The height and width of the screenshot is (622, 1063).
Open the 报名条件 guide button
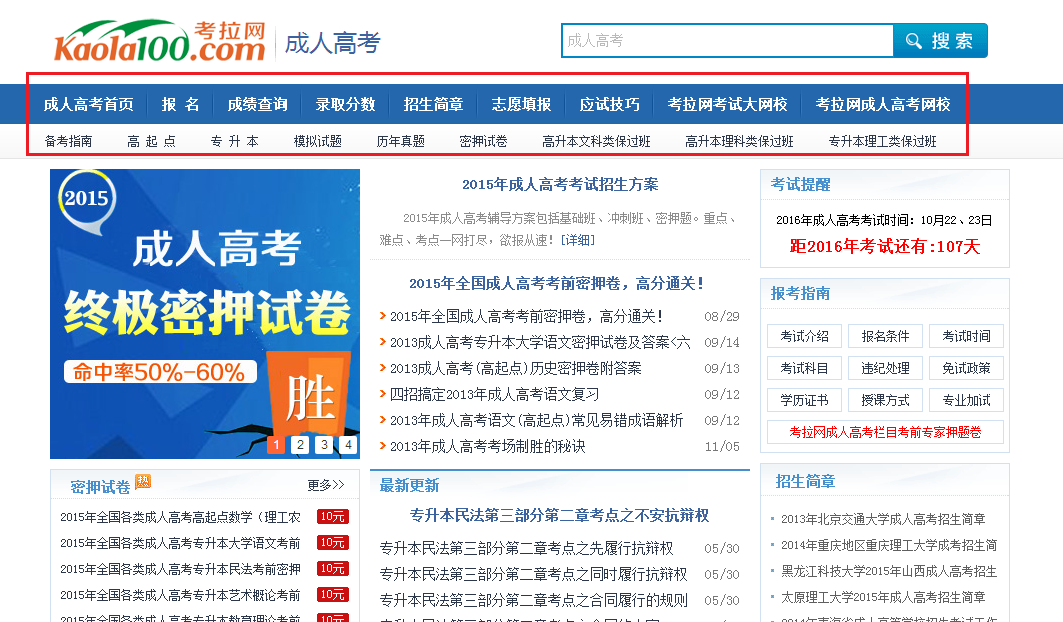tap(885, 336)
